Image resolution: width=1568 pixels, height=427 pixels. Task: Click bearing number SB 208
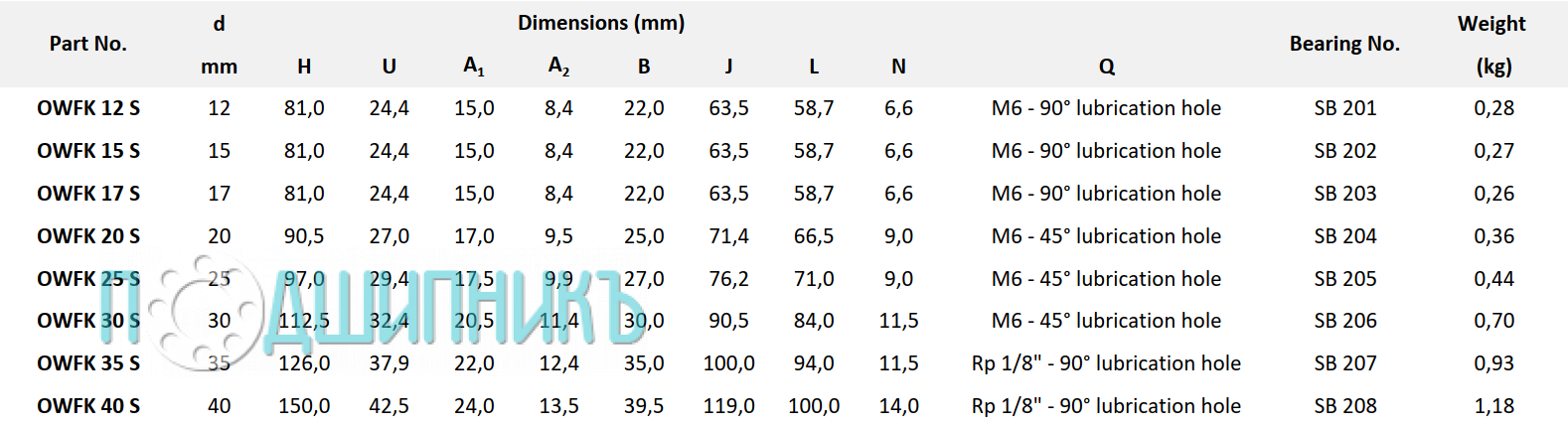click(1345, 406)
